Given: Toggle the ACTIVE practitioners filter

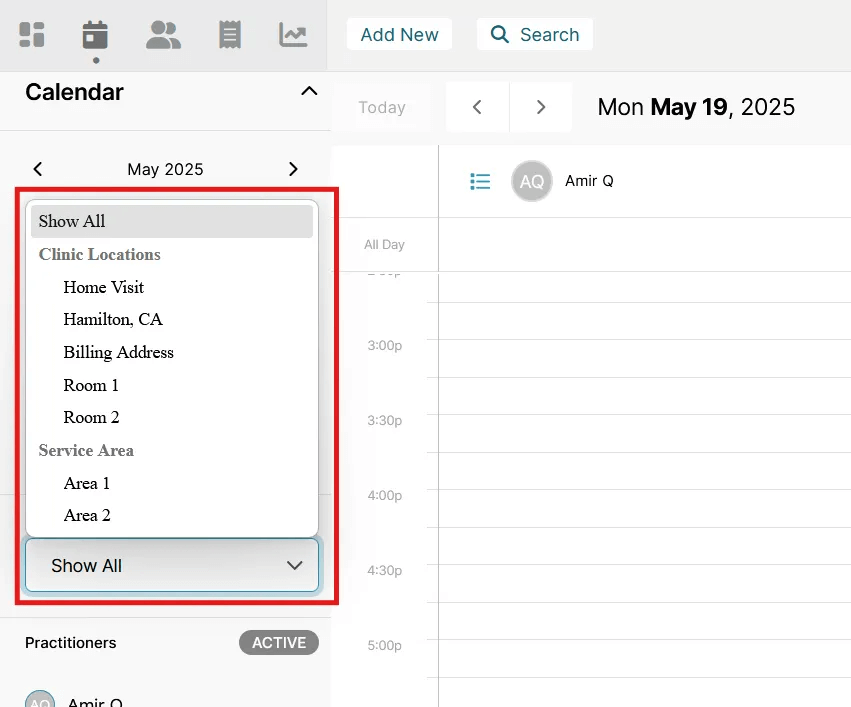Looking at the screenshot, I should click(x=278, y=642).
